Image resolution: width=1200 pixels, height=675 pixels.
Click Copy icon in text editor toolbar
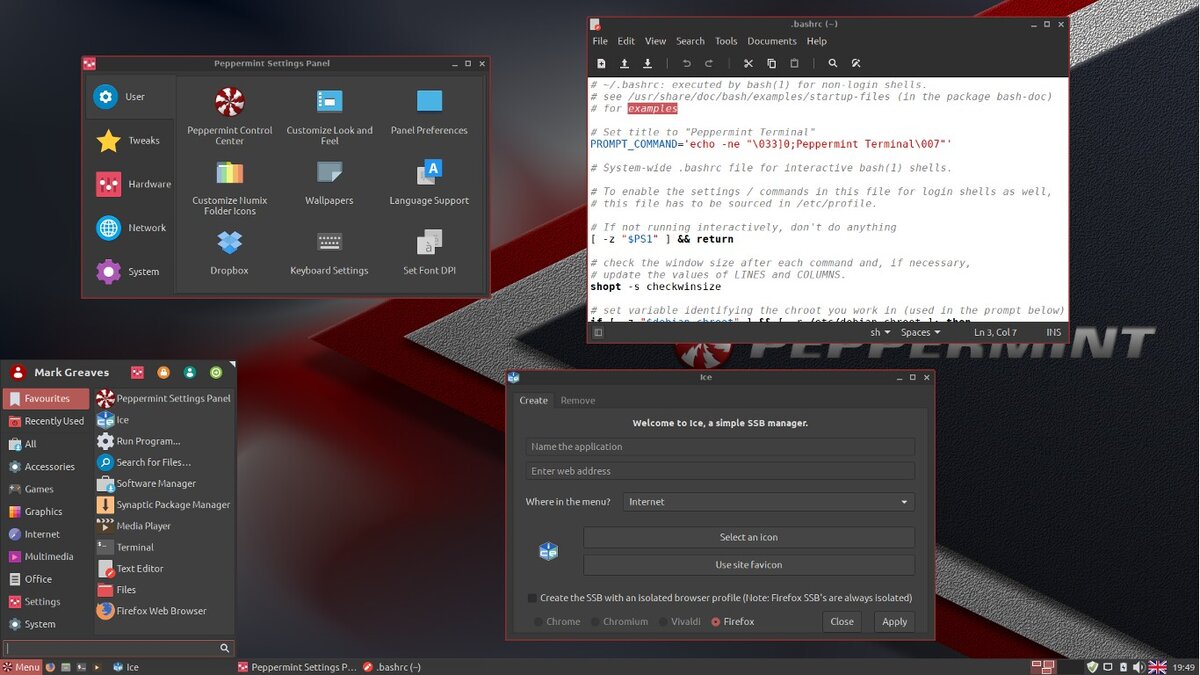pyautogui.click(x=771, y=63)
